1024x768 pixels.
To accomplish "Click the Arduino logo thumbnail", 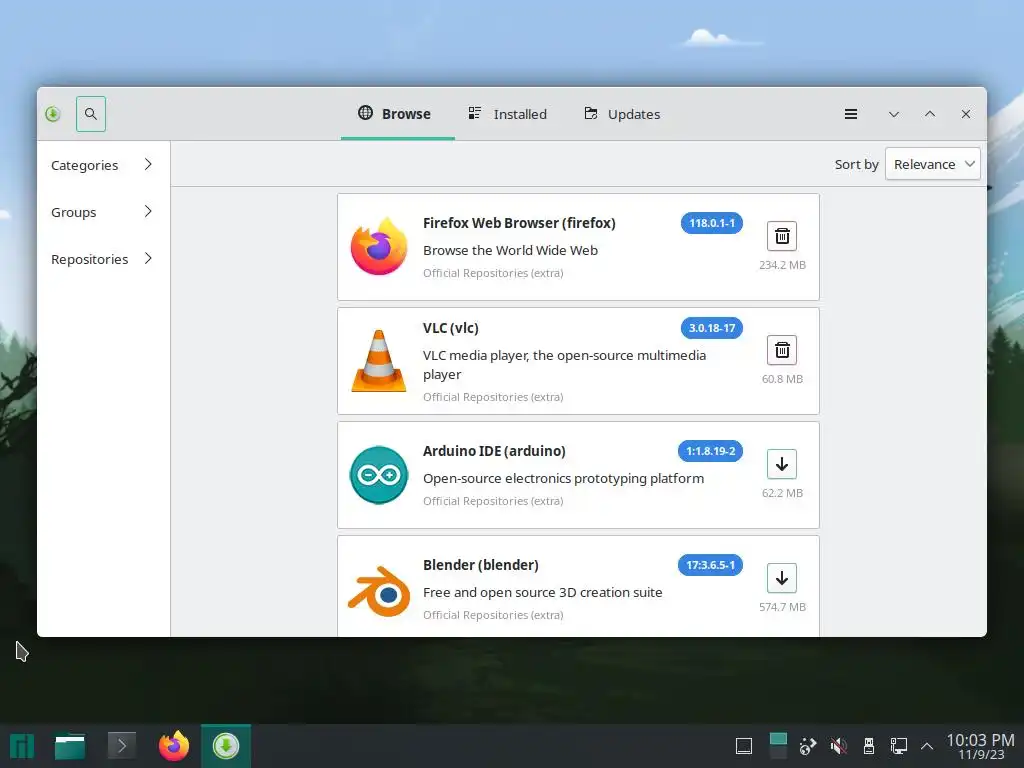I will tap(379, 475).
